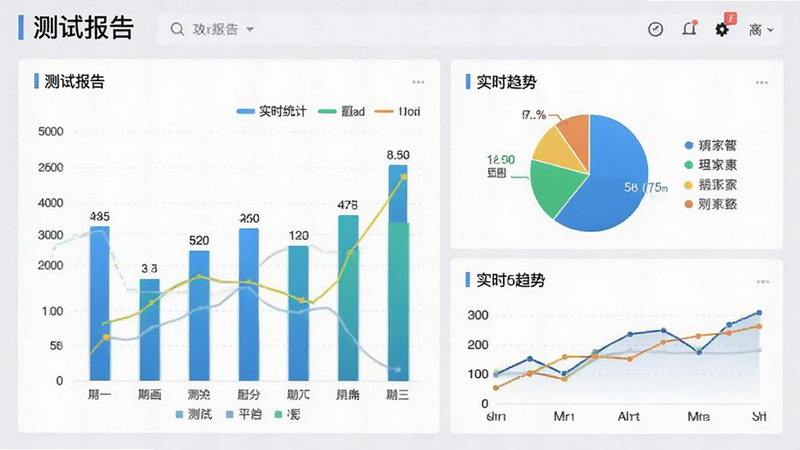The image size is (800, 450).
Task: Toggle the 平台 bottom legend item
Action: point(244,414)
